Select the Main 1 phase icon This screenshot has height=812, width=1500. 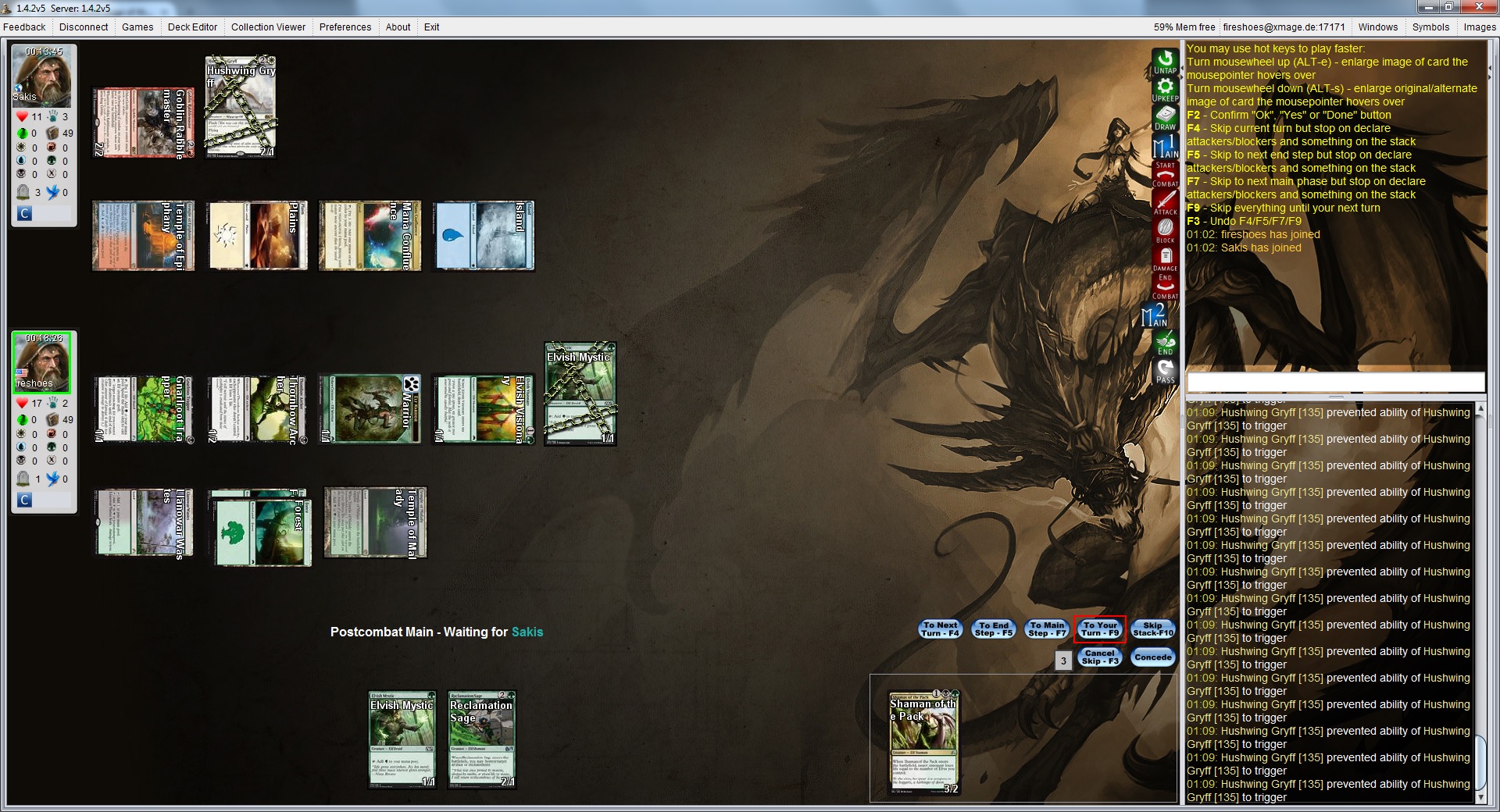pos(1165,147)
